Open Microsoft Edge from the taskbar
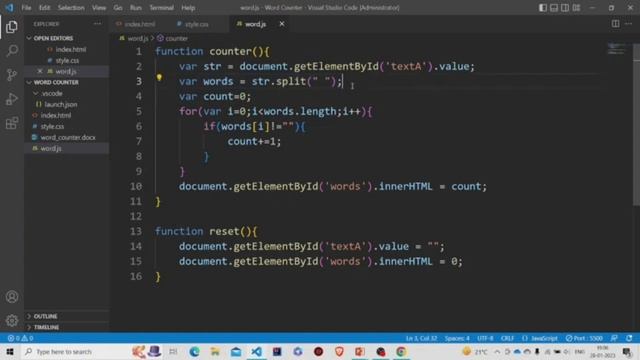This screenshot has width=640, height=360. [194, 351]
